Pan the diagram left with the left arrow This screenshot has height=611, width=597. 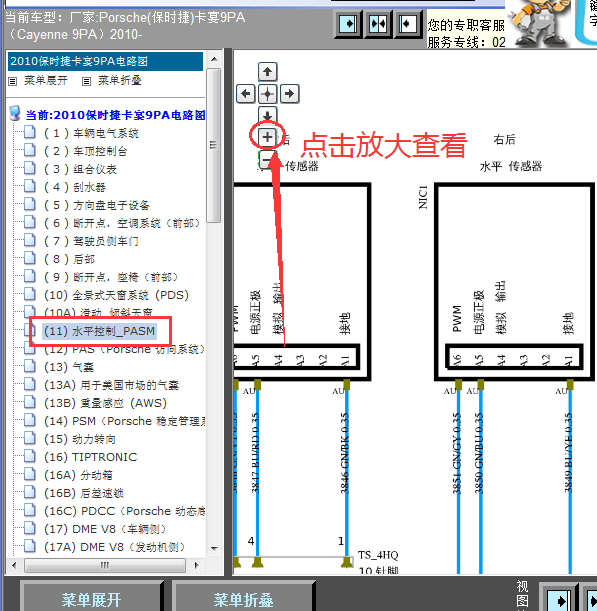pyautogui.click(x=246, y=94)
